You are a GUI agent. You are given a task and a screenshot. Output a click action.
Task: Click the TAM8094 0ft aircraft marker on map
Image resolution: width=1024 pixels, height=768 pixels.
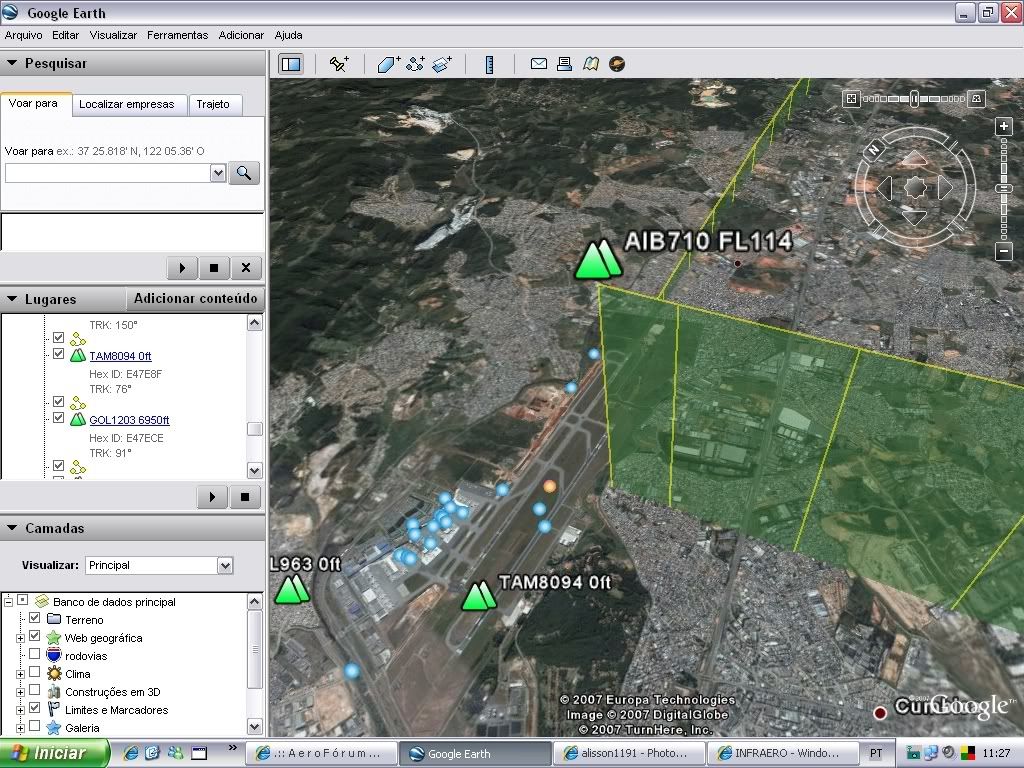point(479,596)
